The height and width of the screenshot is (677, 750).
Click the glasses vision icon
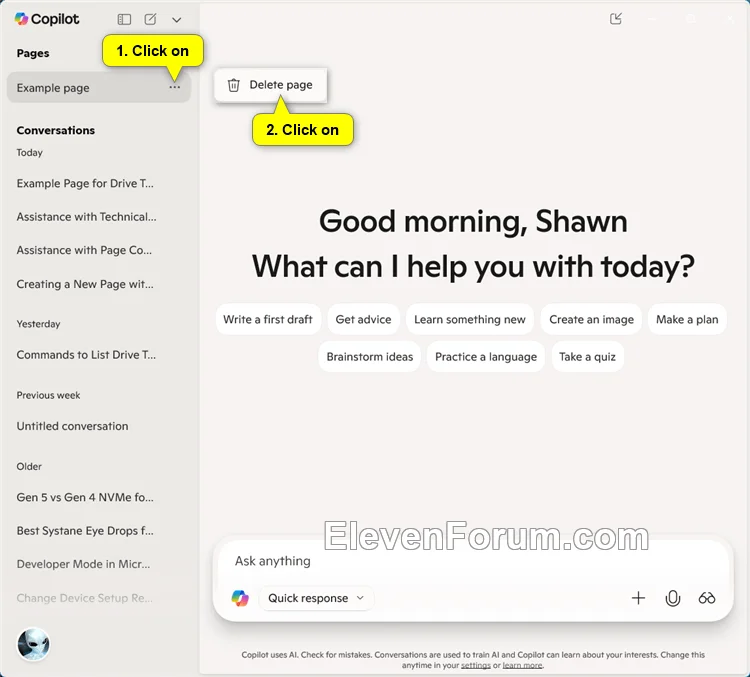tap(706, 598)
